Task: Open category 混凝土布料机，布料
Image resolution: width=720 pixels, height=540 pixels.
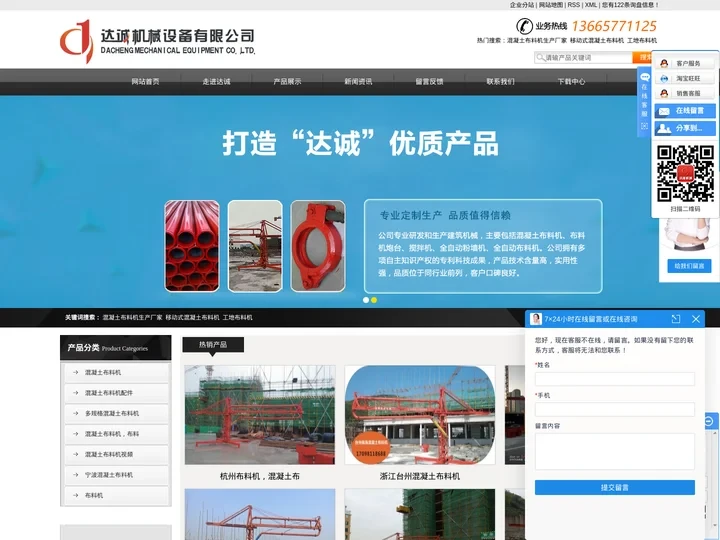Action: pyautogui.click(x=116, y=434)
